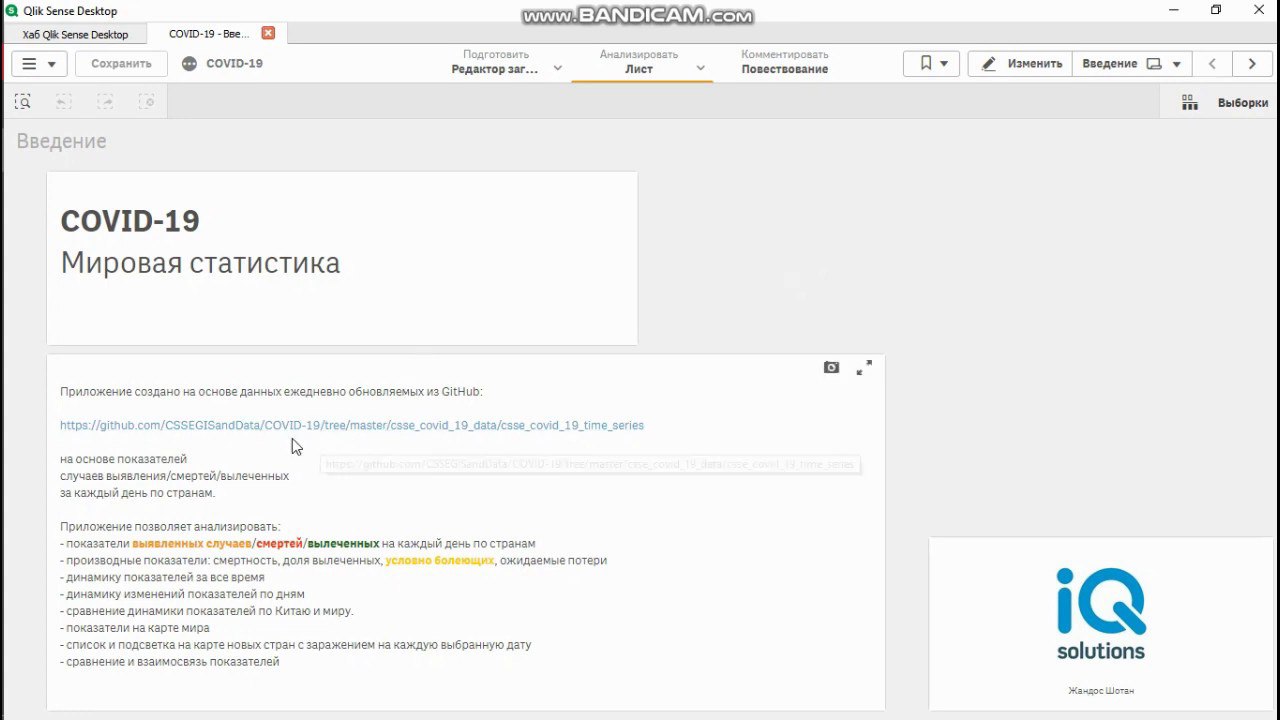Open the Выборки selections tool

tap(1242, 103)
